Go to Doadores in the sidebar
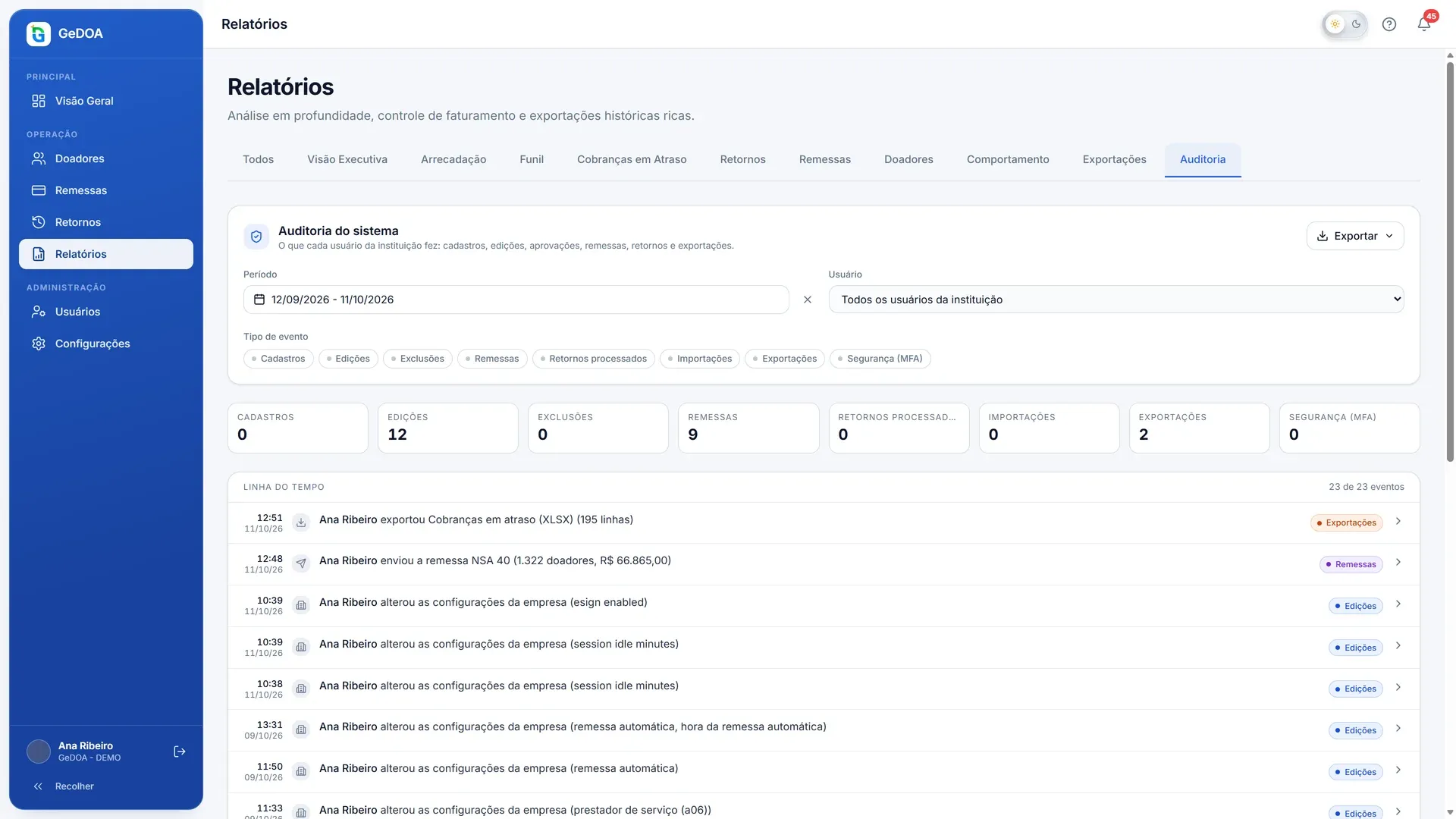Viewport: 1456px width, 819px height. click(x=106, y=158)
